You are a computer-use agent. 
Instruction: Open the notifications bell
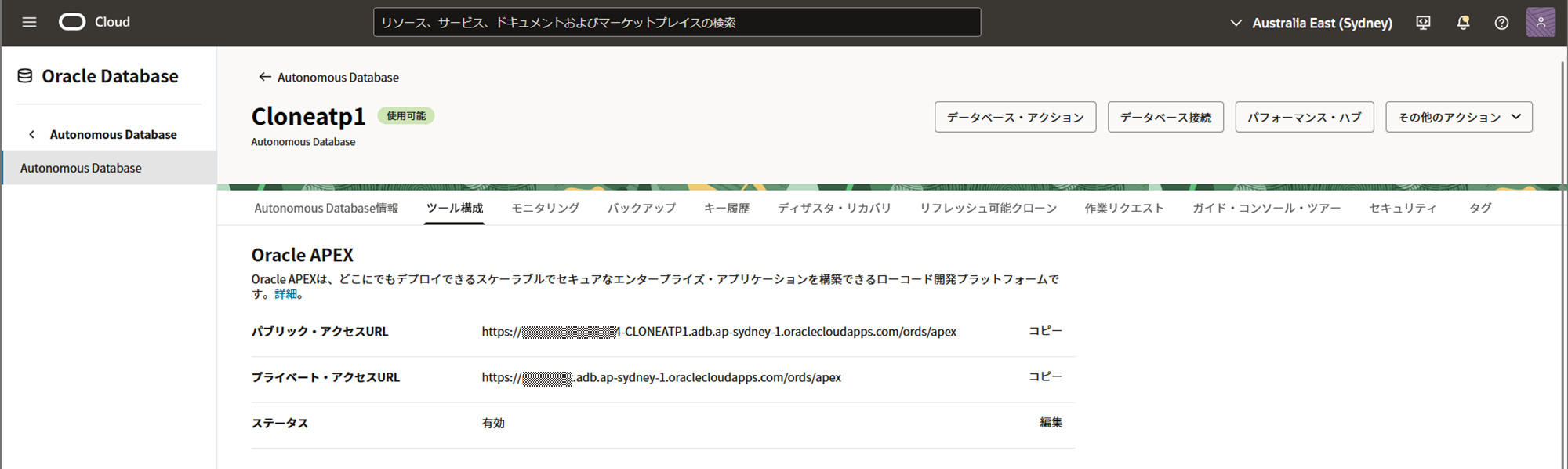[x=1463, y=23]
